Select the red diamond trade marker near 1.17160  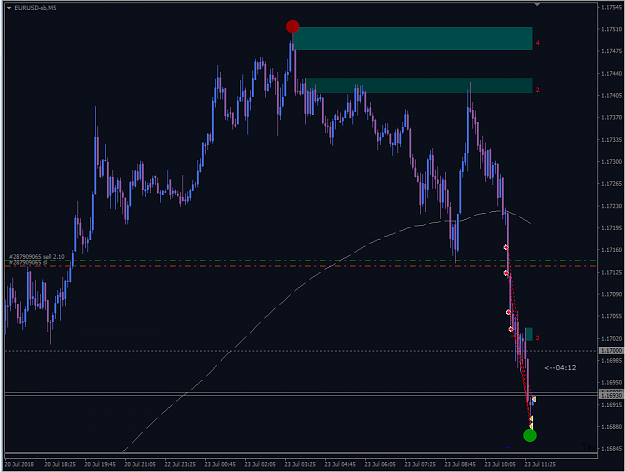(506, 248)
